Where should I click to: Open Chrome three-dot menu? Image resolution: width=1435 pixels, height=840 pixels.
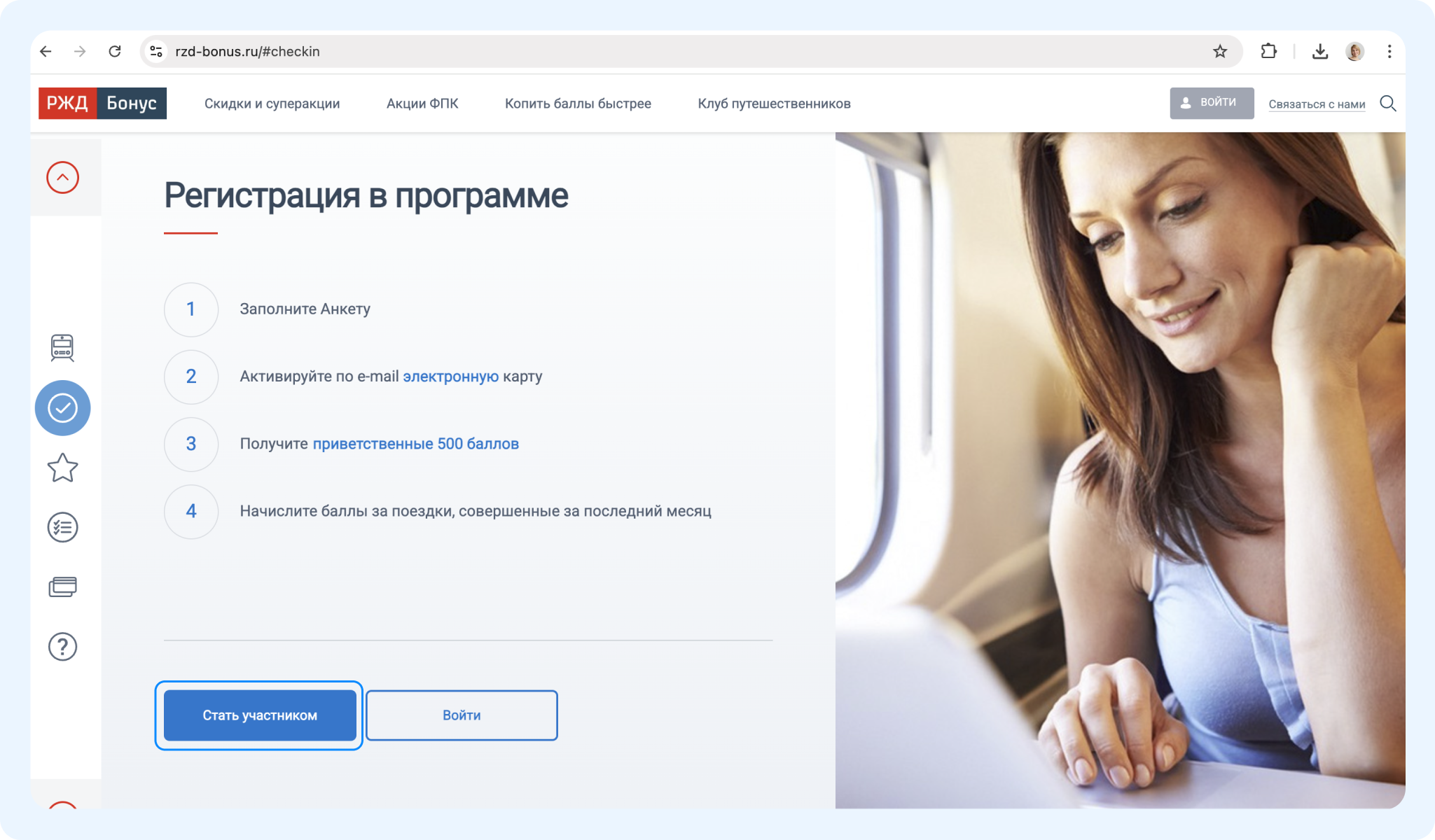click(1389, 51)
